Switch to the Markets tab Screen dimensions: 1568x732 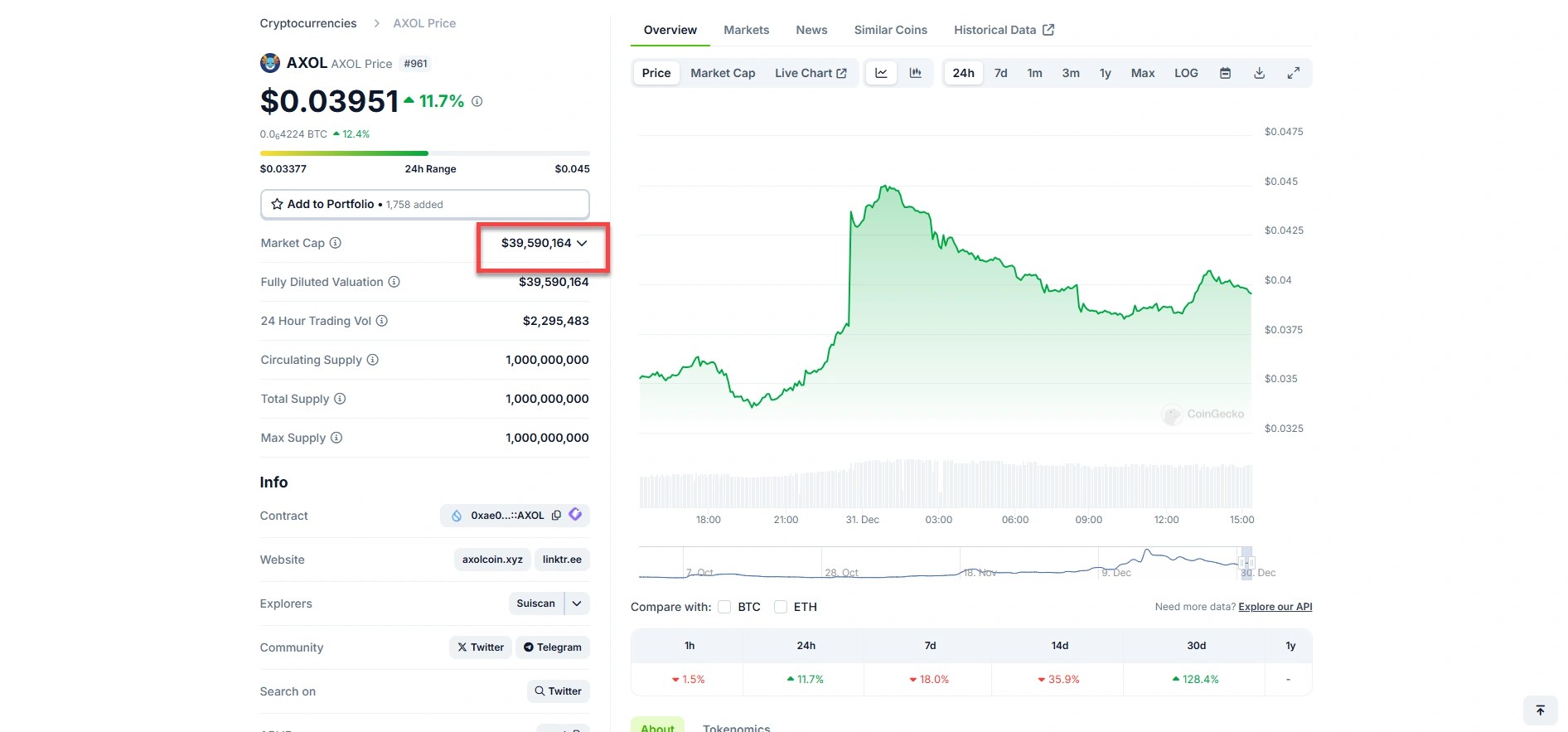(746, 30)
